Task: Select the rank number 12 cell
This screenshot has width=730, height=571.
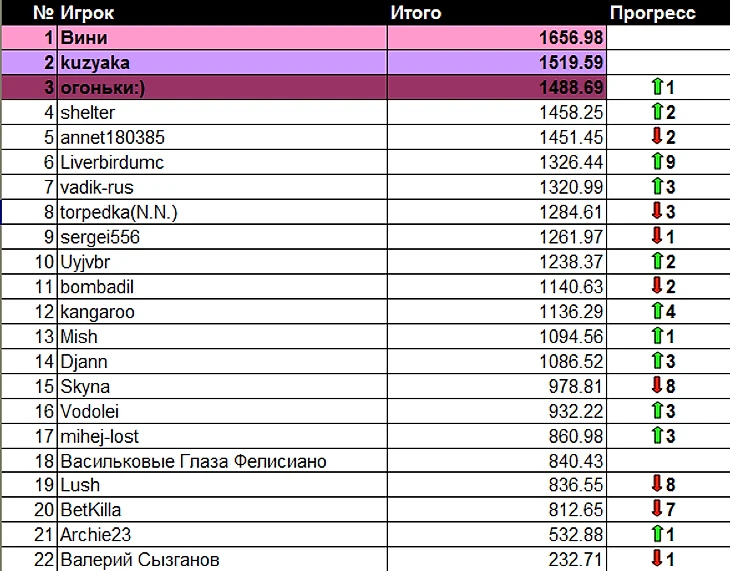Action: pyautogui.click(x=43, y=312)
